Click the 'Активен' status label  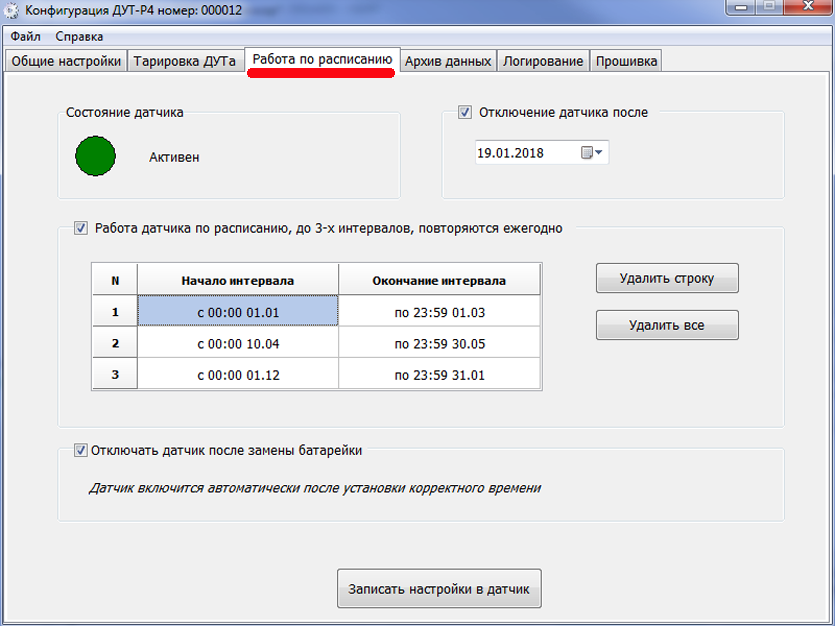pyautogui.click(x=174, y=158)
